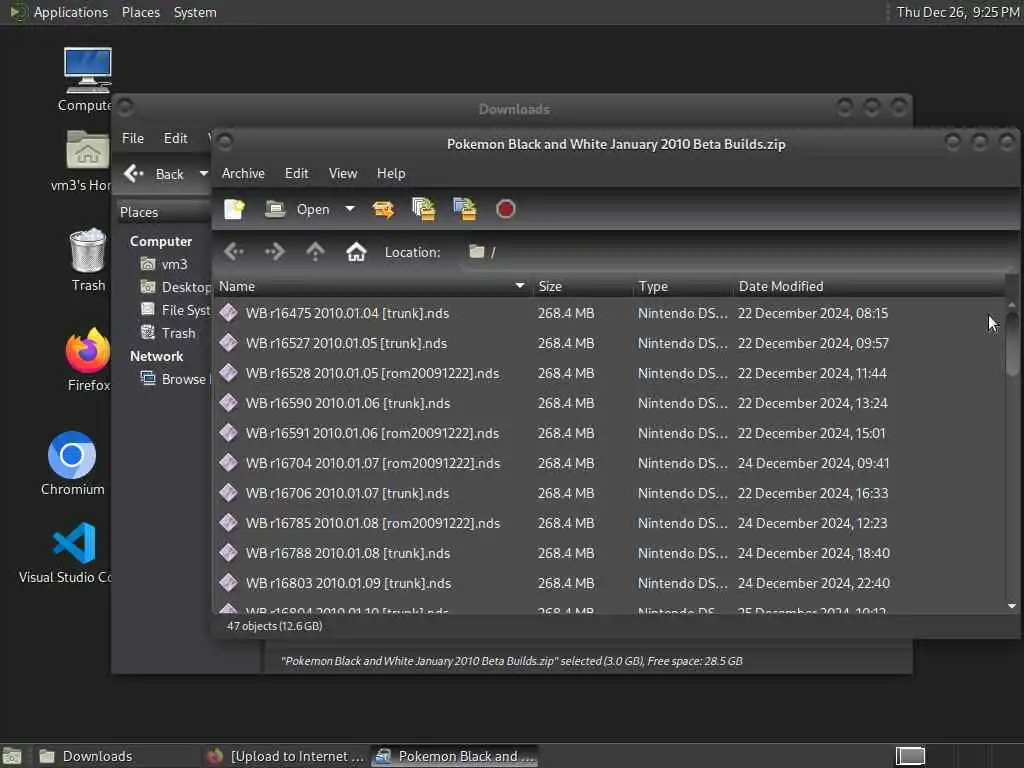The width and height of the screenshot is (1024, 768).
Task: Click the Show Desktop taskbar icon
Action: click(x=12, y=756)
